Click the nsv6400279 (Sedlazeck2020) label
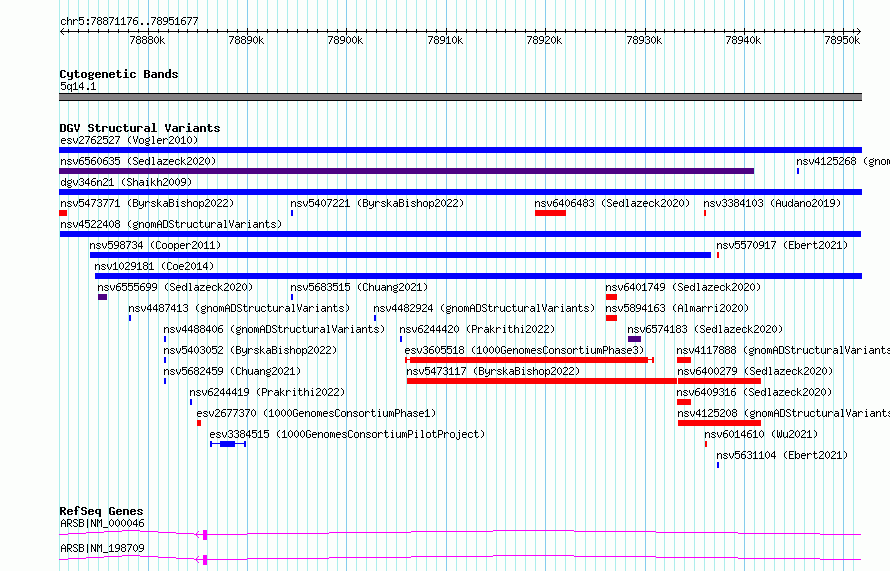This screenshot has width=890, height=571. (755, 371)
